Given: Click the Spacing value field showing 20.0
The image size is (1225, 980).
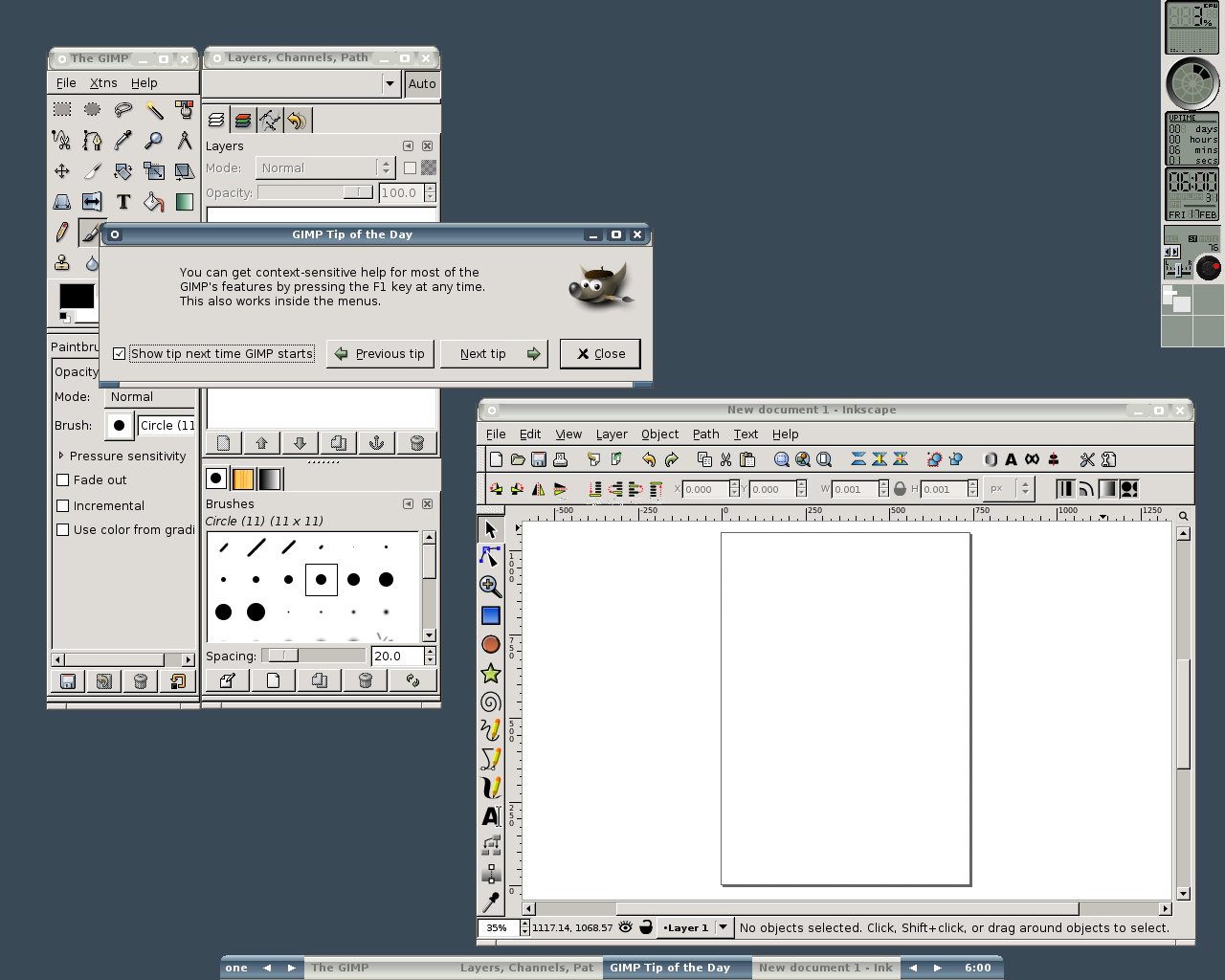Looking at the screenshot, I should tap(396, 656).
